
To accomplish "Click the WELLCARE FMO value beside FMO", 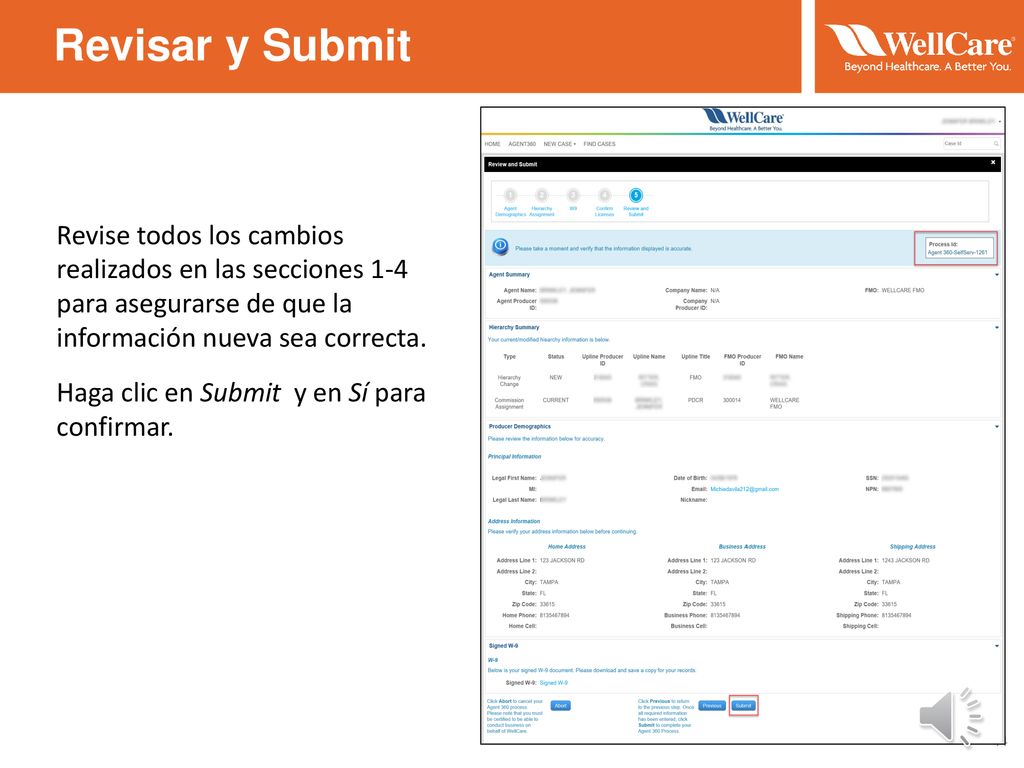I will click(903, 291).
